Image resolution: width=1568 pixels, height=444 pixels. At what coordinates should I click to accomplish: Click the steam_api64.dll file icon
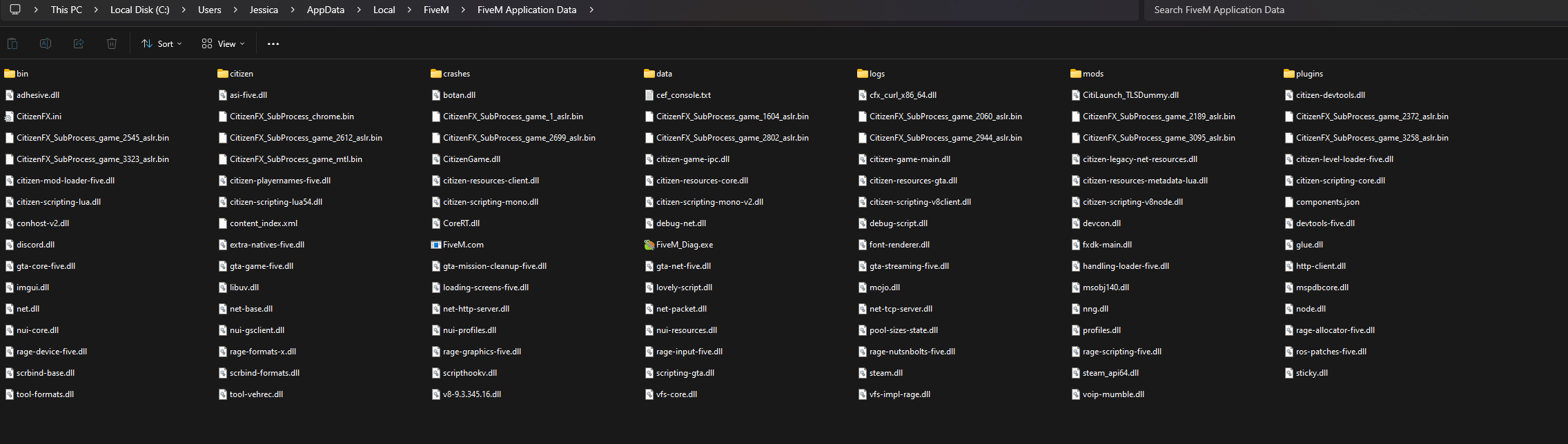(x=1076, y=373)
